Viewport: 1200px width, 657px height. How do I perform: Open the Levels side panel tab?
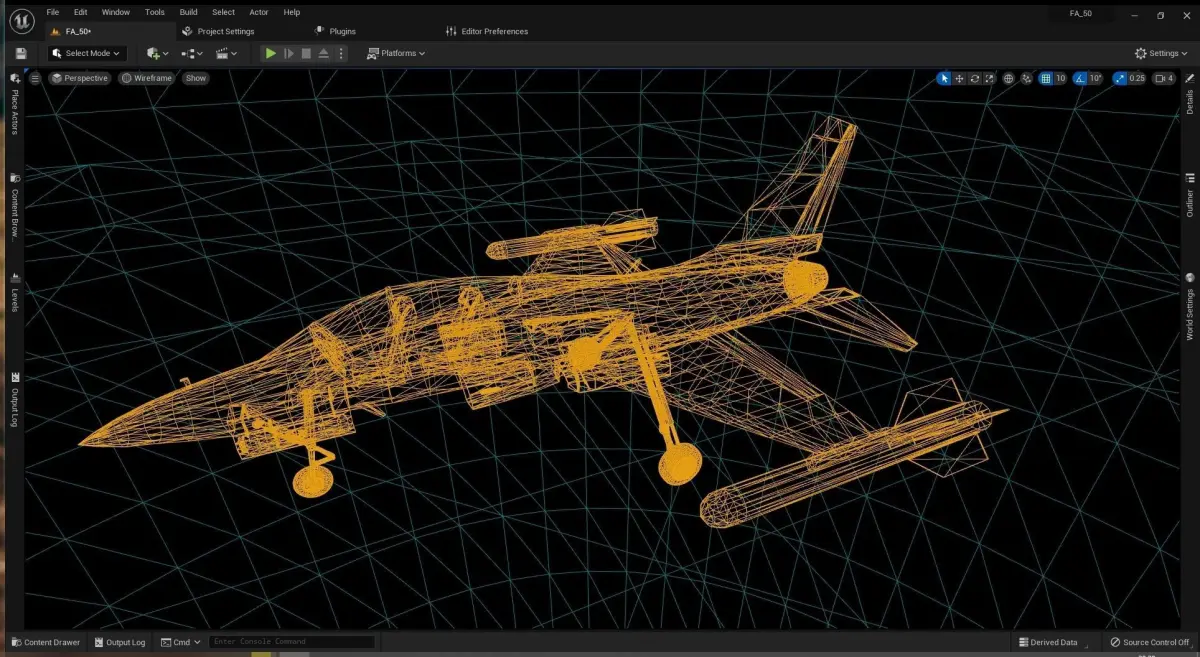coord(14,292)
